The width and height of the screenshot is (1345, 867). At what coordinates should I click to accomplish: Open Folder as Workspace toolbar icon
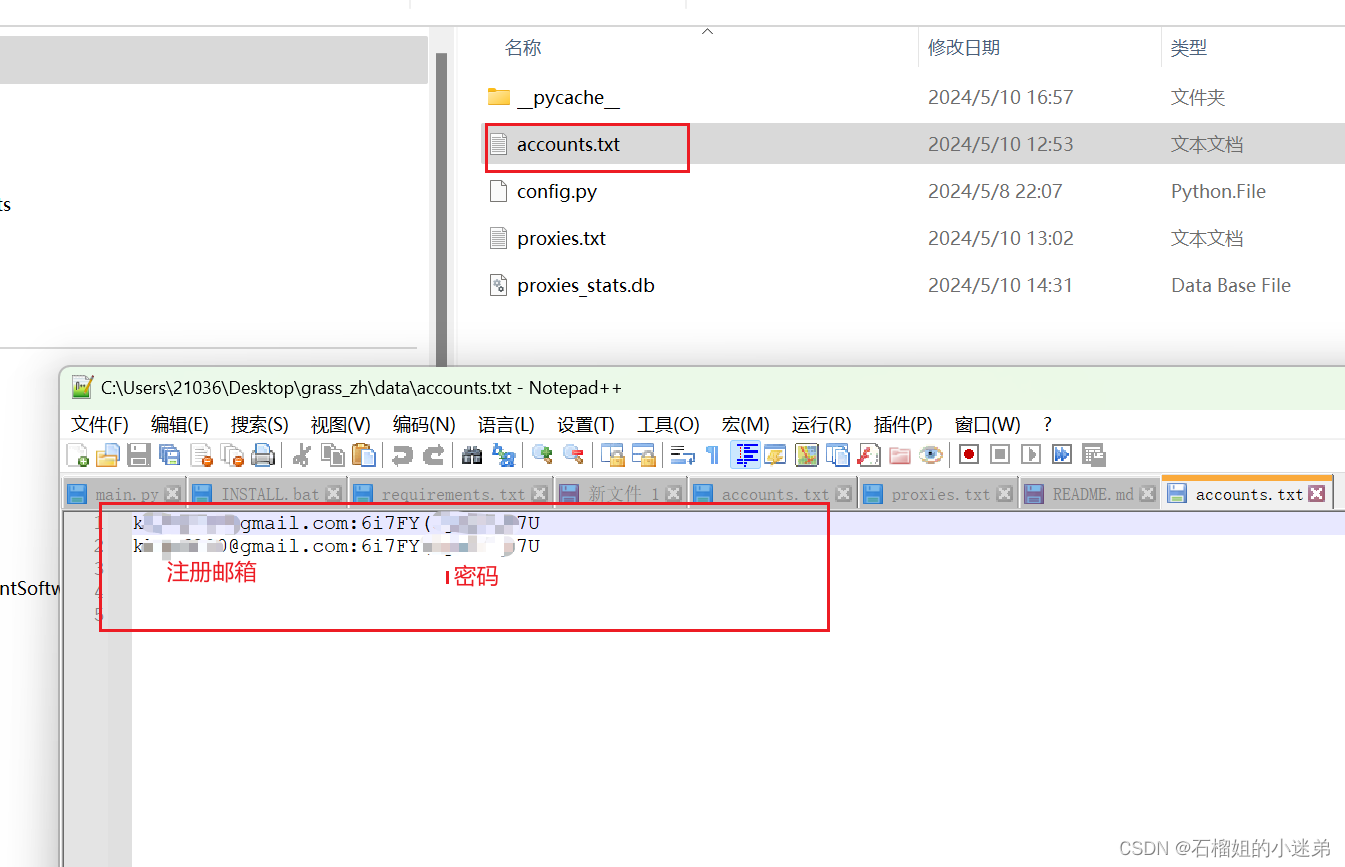(899, 455)
